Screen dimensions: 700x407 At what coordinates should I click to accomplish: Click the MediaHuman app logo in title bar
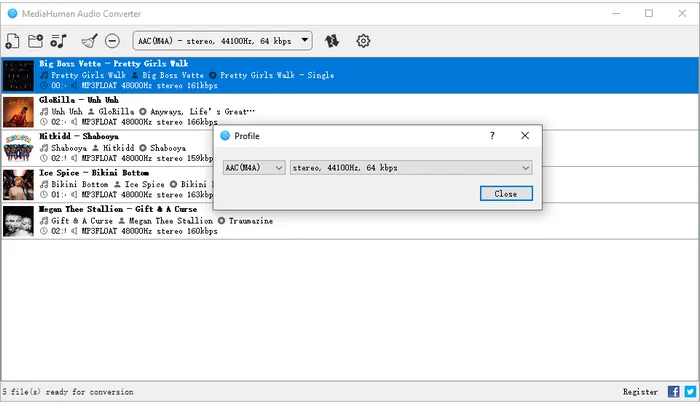tap(12, 13)
